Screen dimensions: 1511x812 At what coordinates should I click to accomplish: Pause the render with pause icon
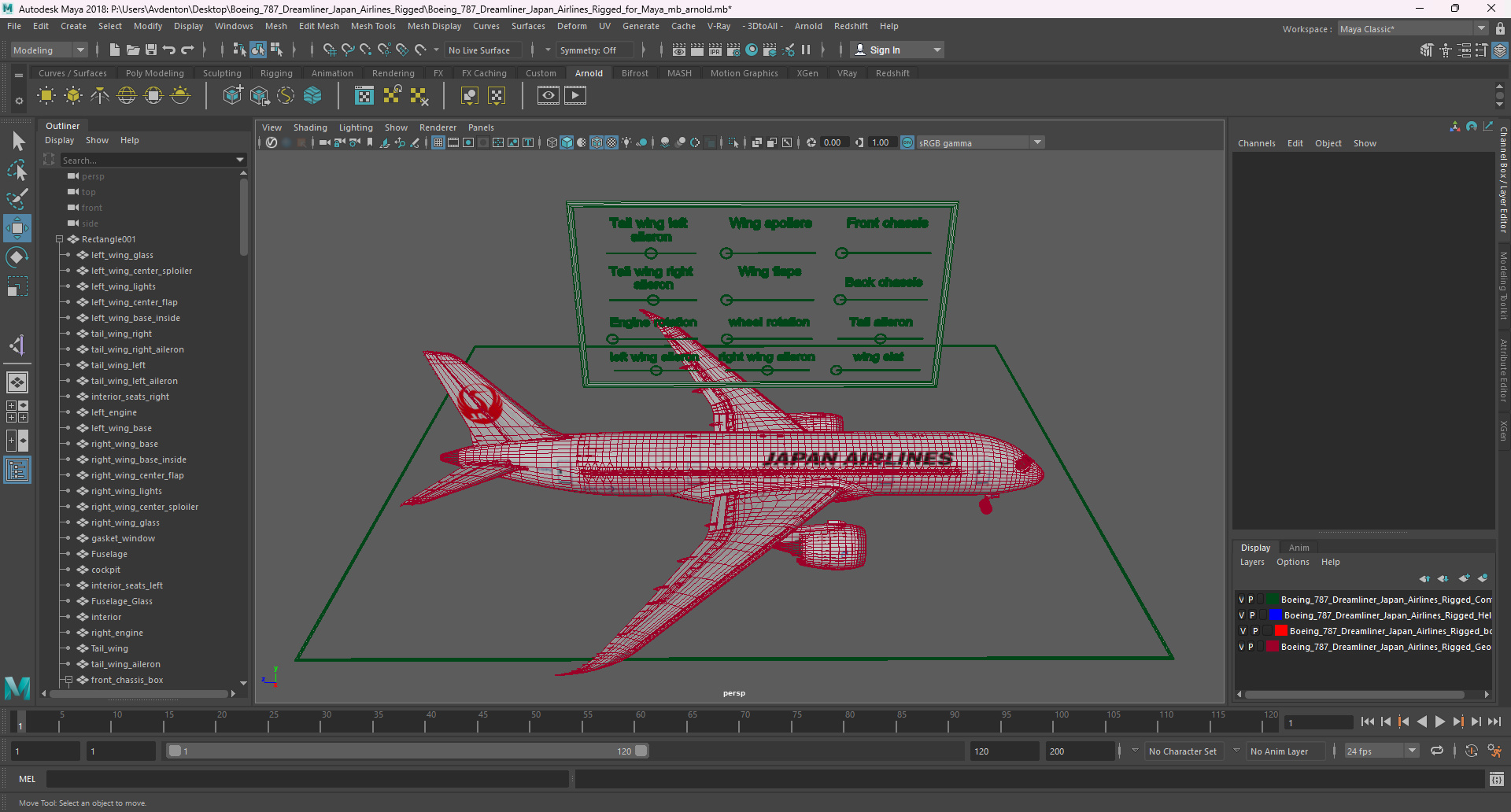click(x=806, y=50)
